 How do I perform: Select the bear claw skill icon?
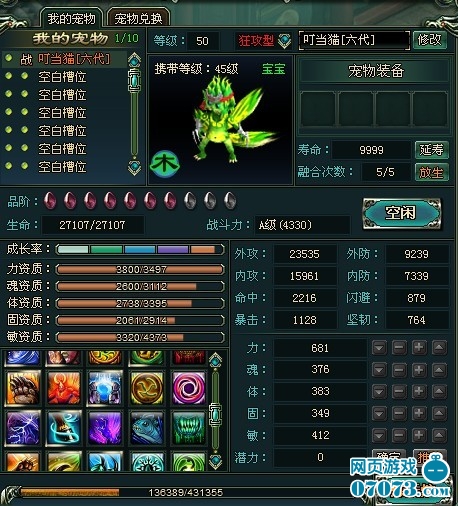[23, 388]
